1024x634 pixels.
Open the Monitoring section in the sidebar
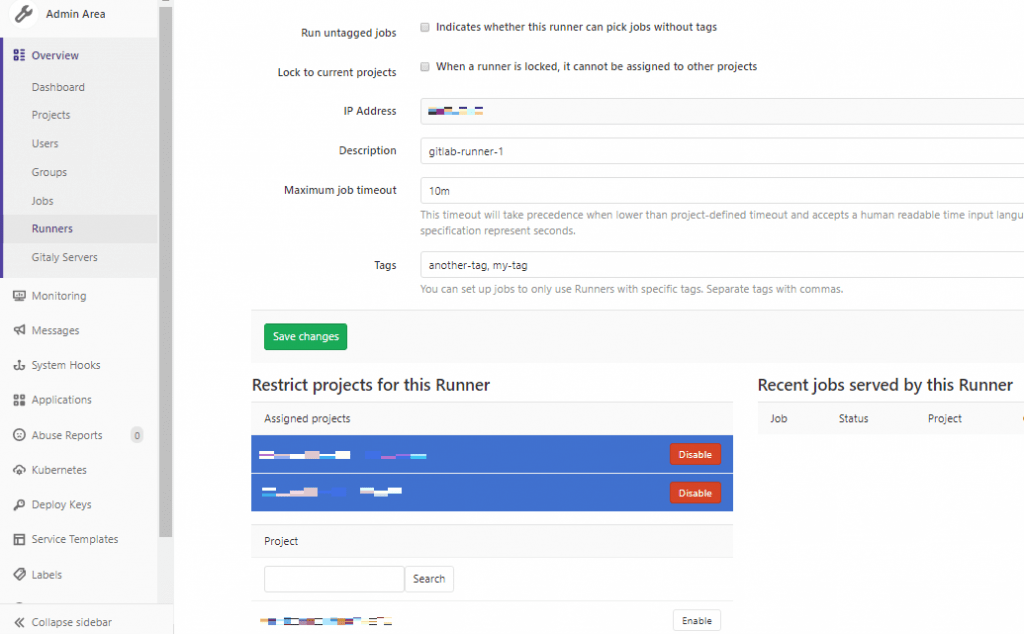click(61, 295)
